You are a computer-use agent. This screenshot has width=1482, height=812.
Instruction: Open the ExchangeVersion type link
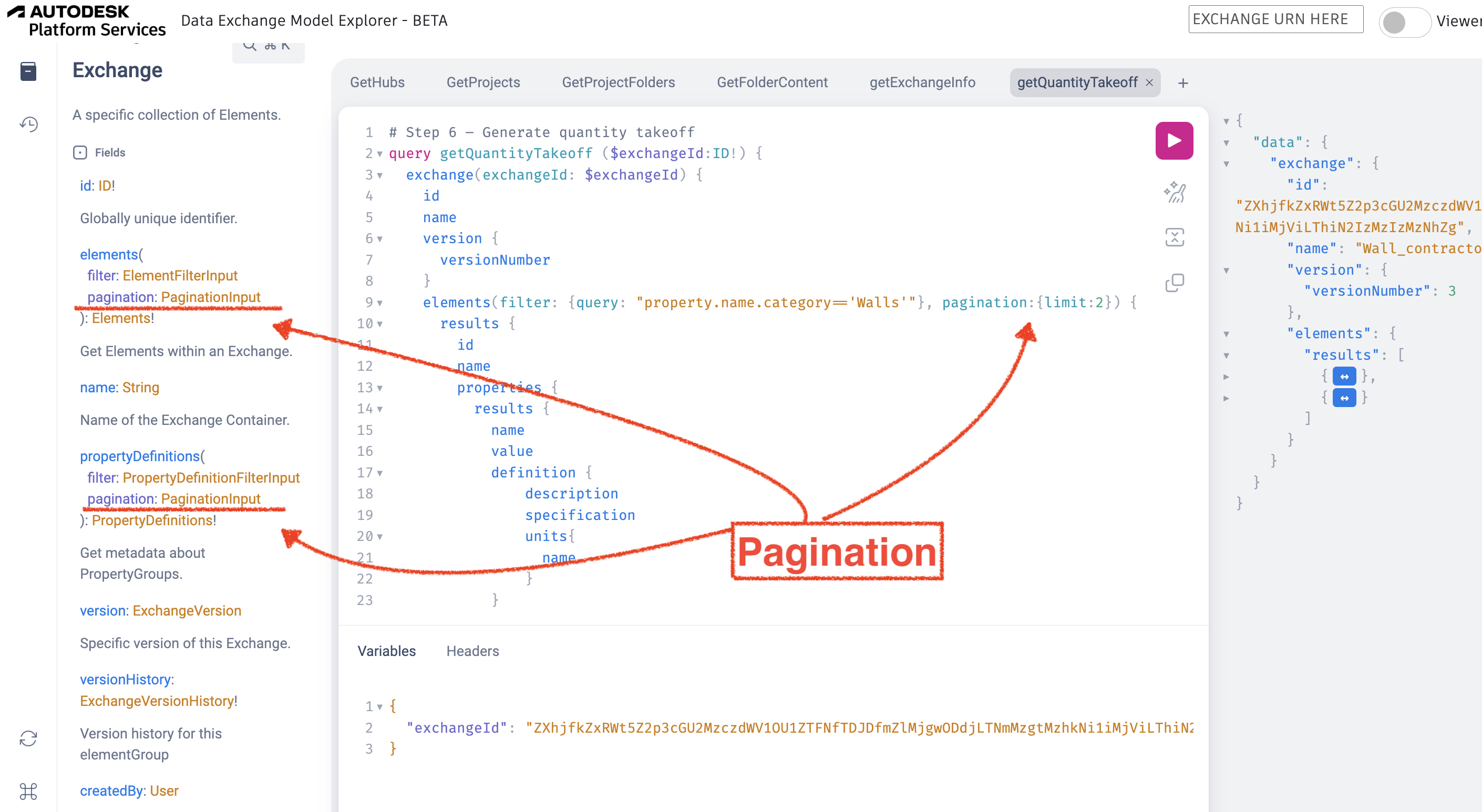(x=187, y=611)
